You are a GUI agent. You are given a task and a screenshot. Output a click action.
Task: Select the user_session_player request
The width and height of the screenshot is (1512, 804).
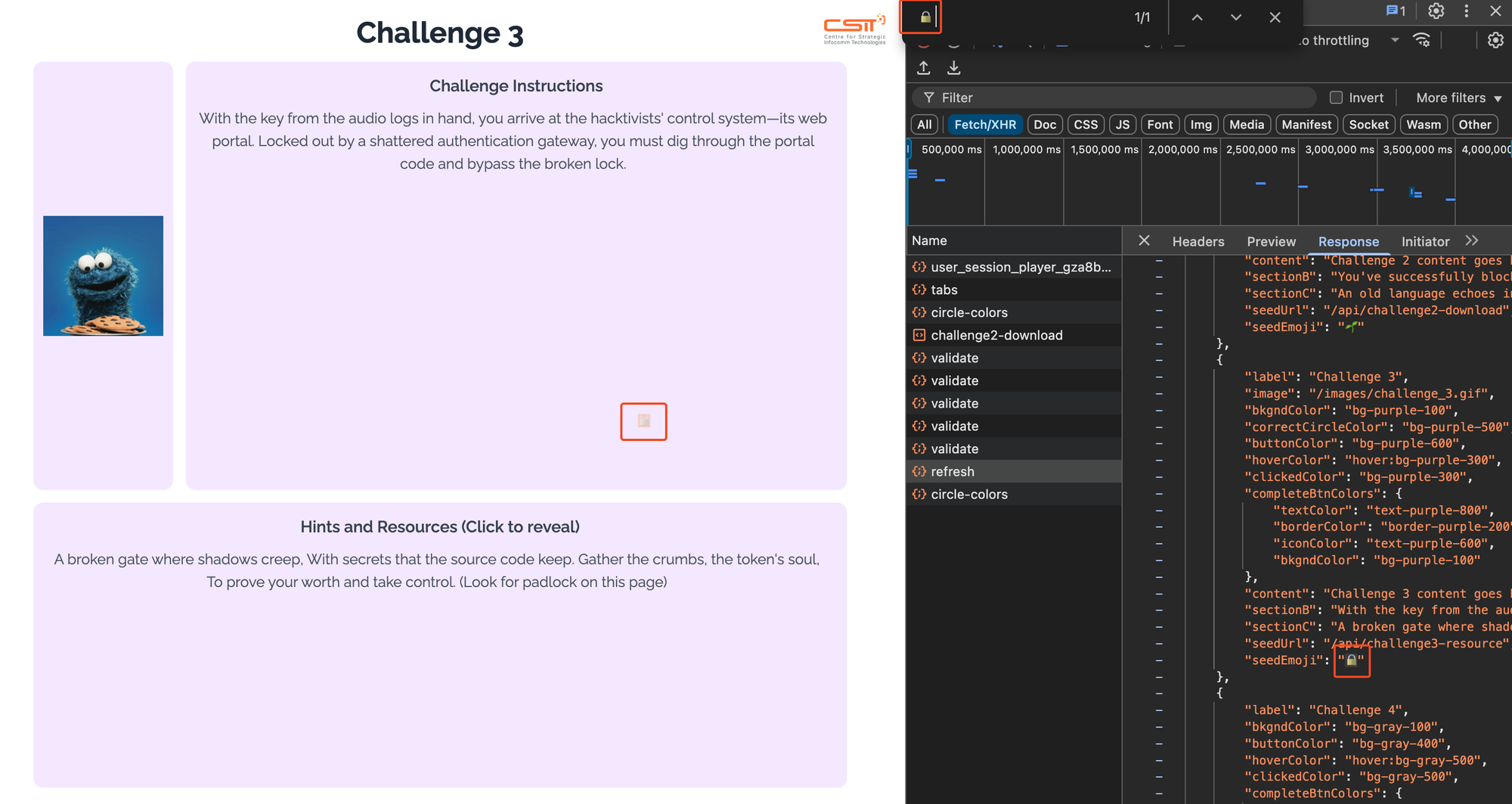pyautogui.click(x=1014, y=267)
